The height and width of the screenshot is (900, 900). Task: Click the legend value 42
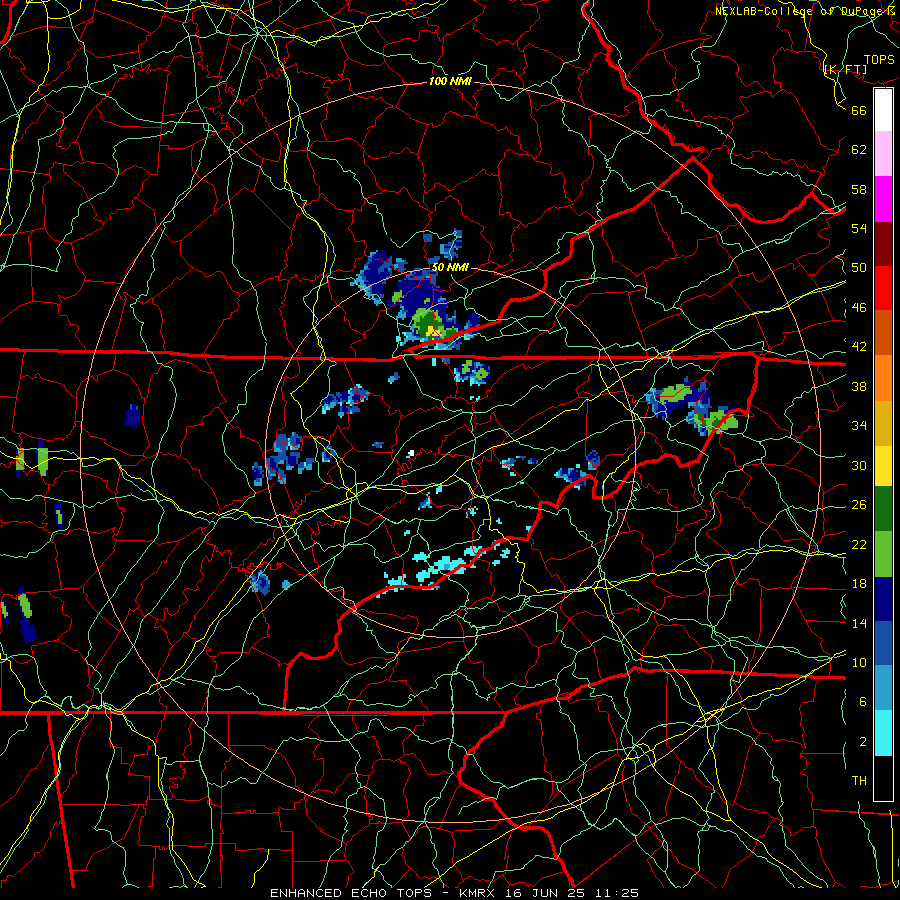(859, 346)
